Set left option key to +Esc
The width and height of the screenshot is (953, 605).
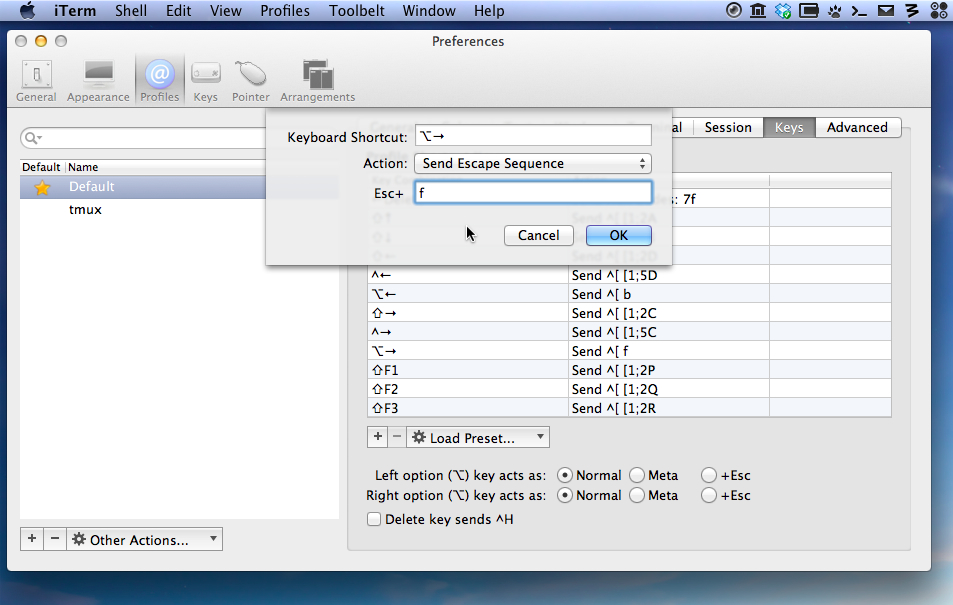tap(709, 475)
